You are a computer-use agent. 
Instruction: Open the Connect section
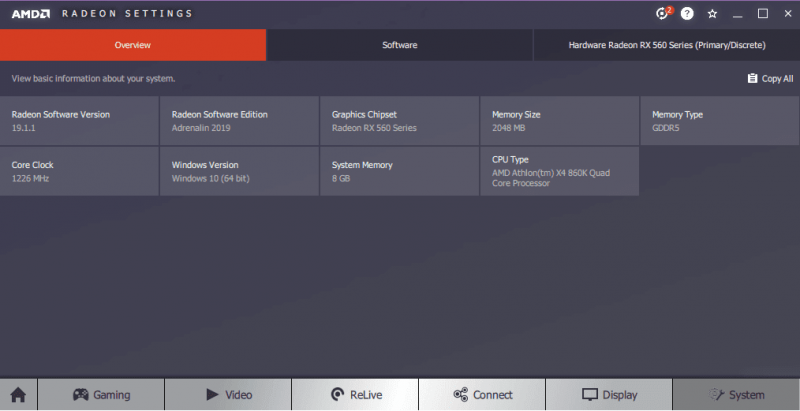pos(482,394)
